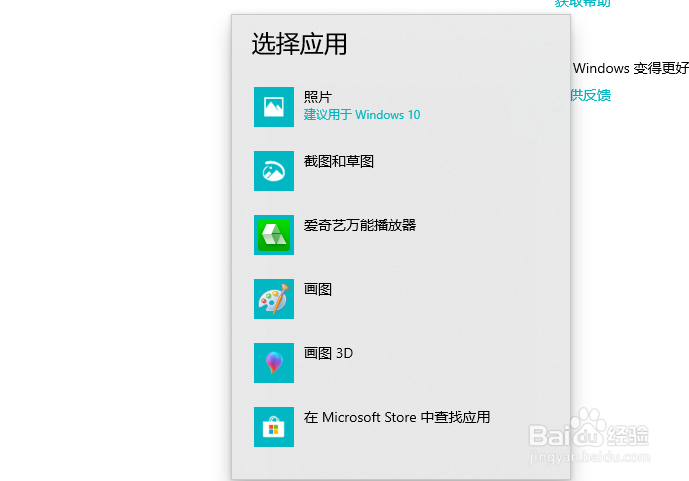
Task: Click the 画图 label text
Action: pyautogui.click(x=318, y=289)
